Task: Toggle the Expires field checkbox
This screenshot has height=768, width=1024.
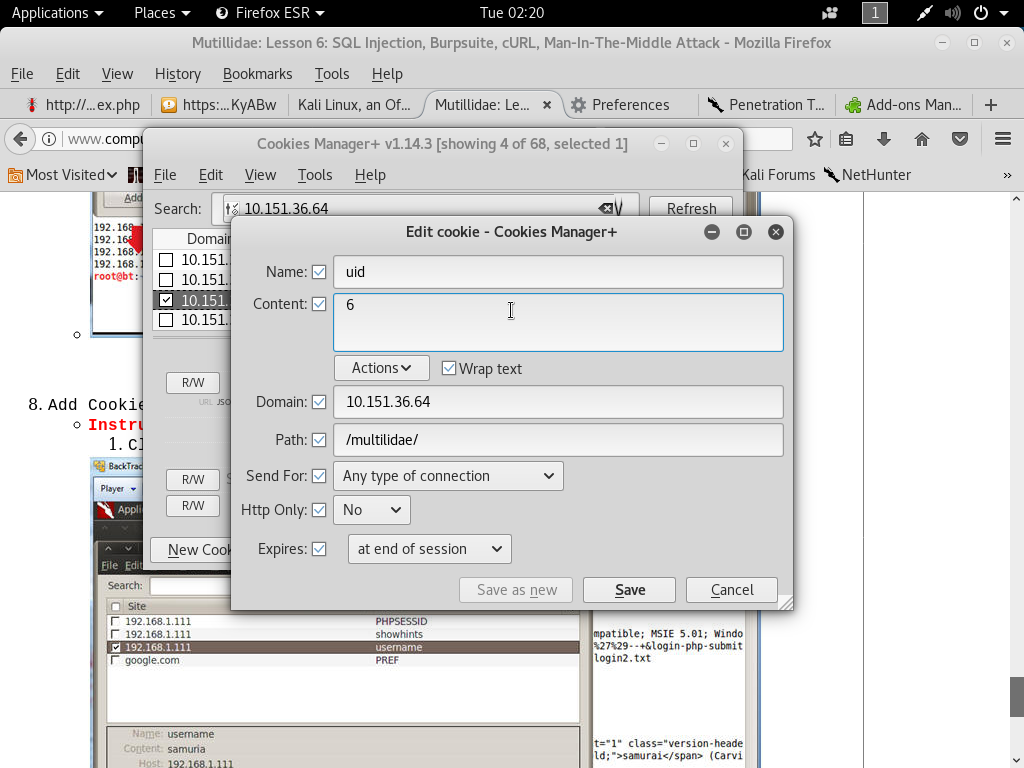Action: 319,549
